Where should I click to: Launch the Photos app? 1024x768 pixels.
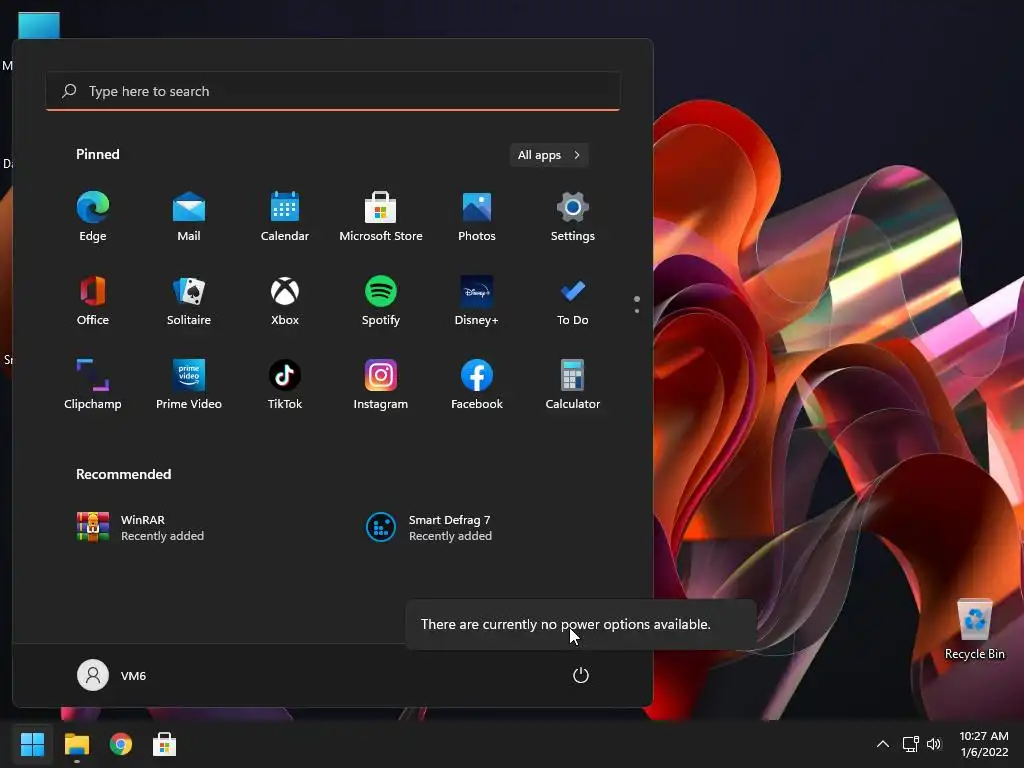477,217
